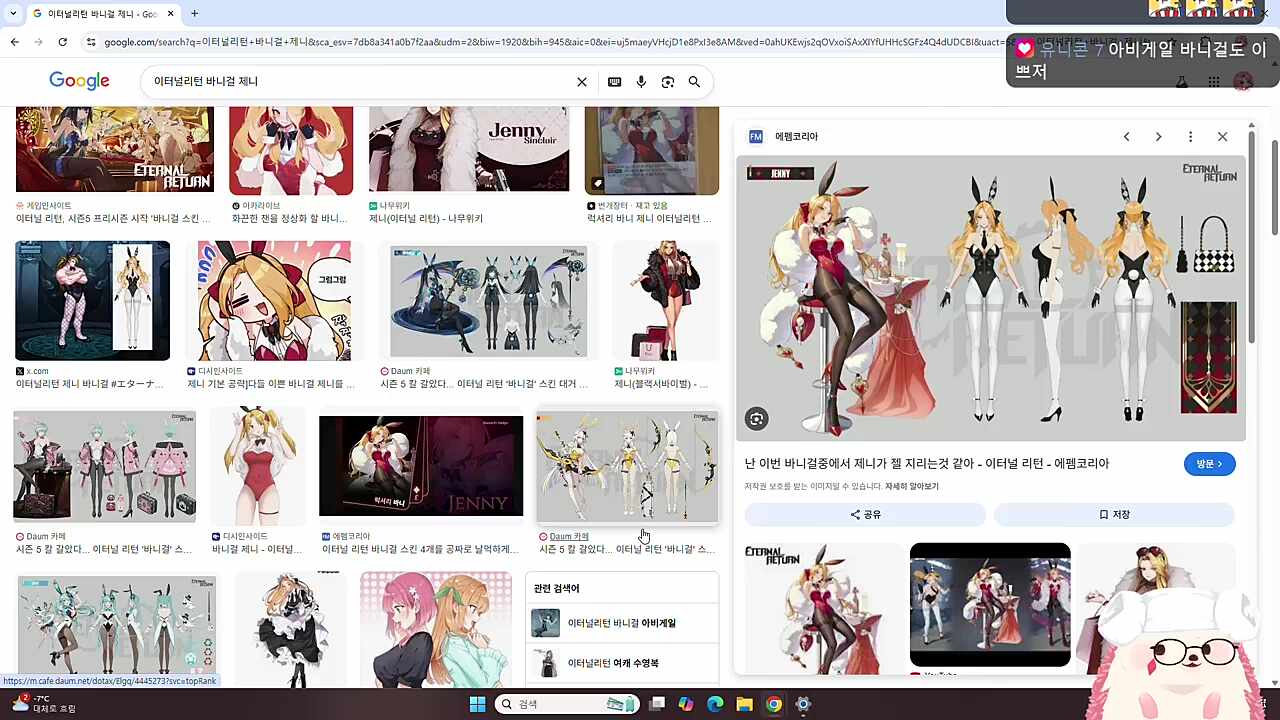This screenshot has height=720, width=1280.
Task: Open the Jenny Sinclair 나무위키 thumbnail
Action: [x=469, y=149]
